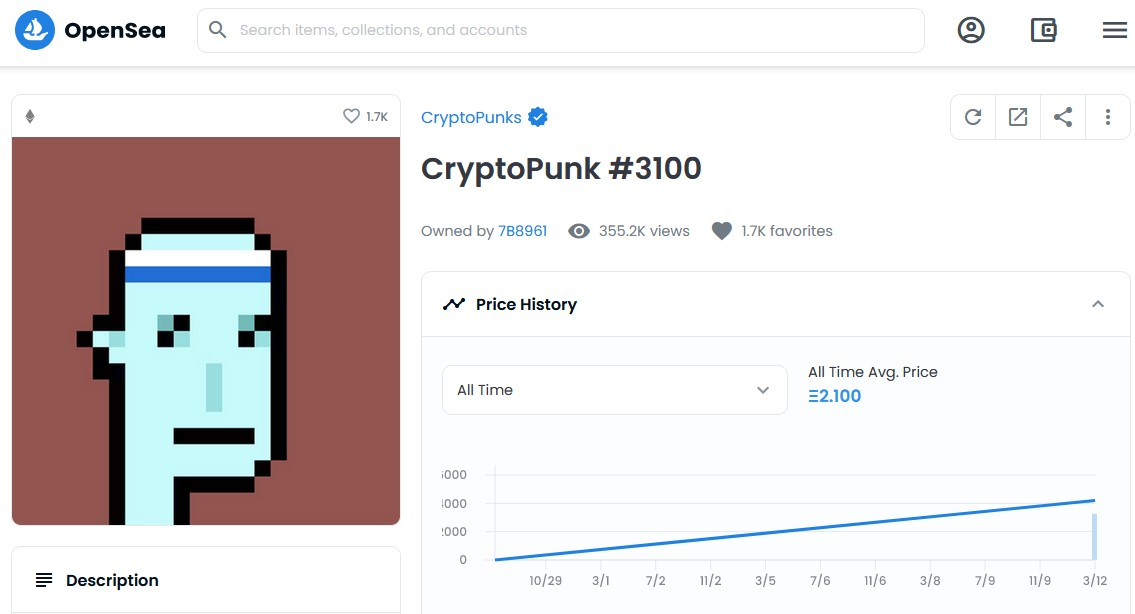Click the eye icon beside 355.2K views
1135x614 pixels.
click(x=578, y=231)
